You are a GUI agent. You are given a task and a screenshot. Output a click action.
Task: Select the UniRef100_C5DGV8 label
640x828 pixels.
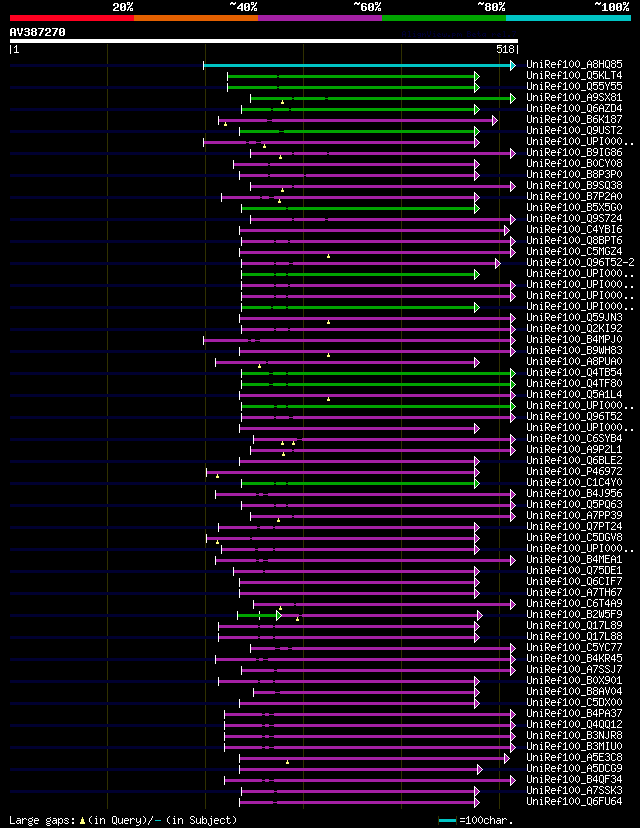575,538
